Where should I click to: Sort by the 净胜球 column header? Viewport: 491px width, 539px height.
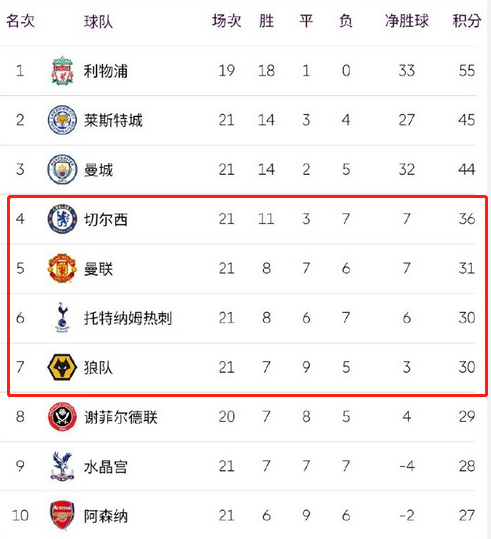tap(407, 21)
